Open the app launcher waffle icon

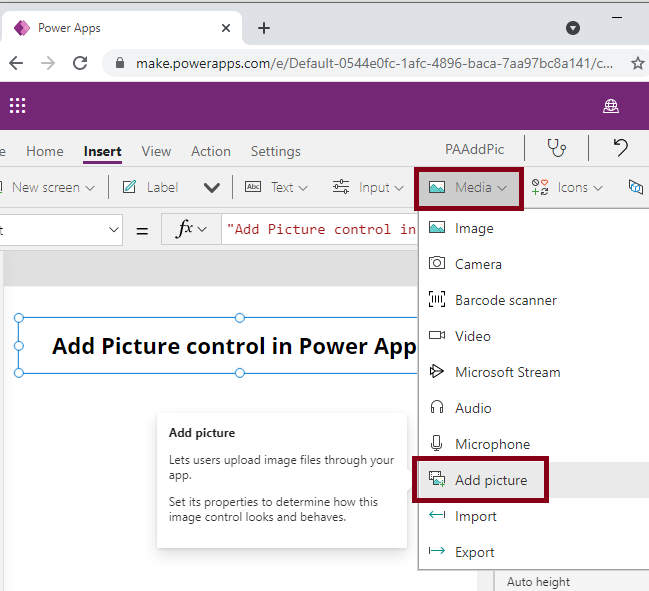[x=17, y=106]
